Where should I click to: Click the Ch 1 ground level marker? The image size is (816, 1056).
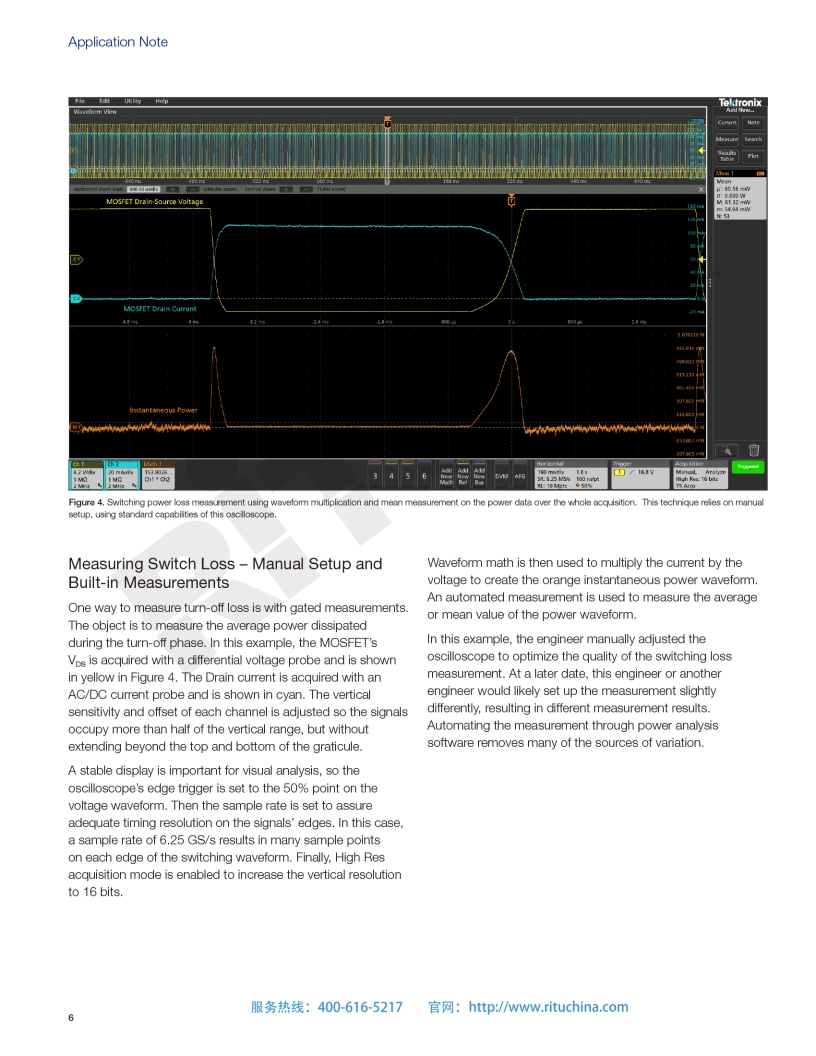[x=75, y=259]
